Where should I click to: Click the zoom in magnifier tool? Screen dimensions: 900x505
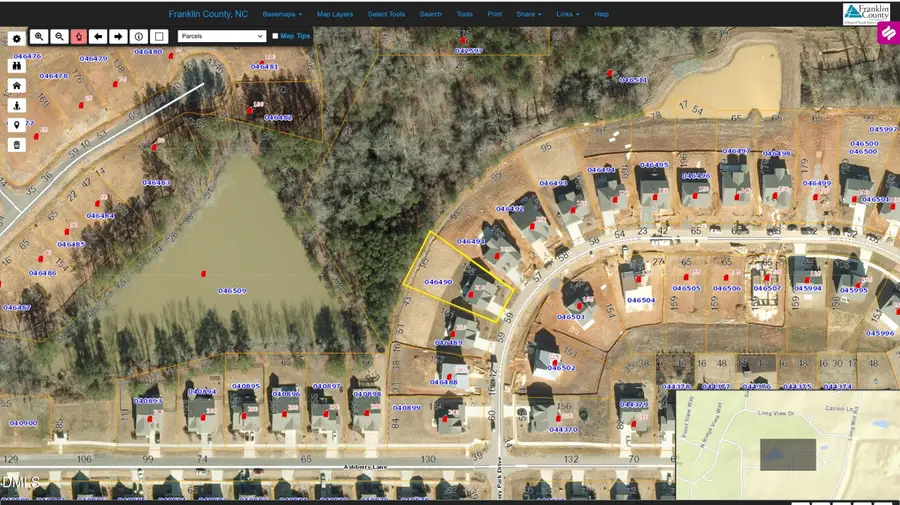(x=39, y=36)
